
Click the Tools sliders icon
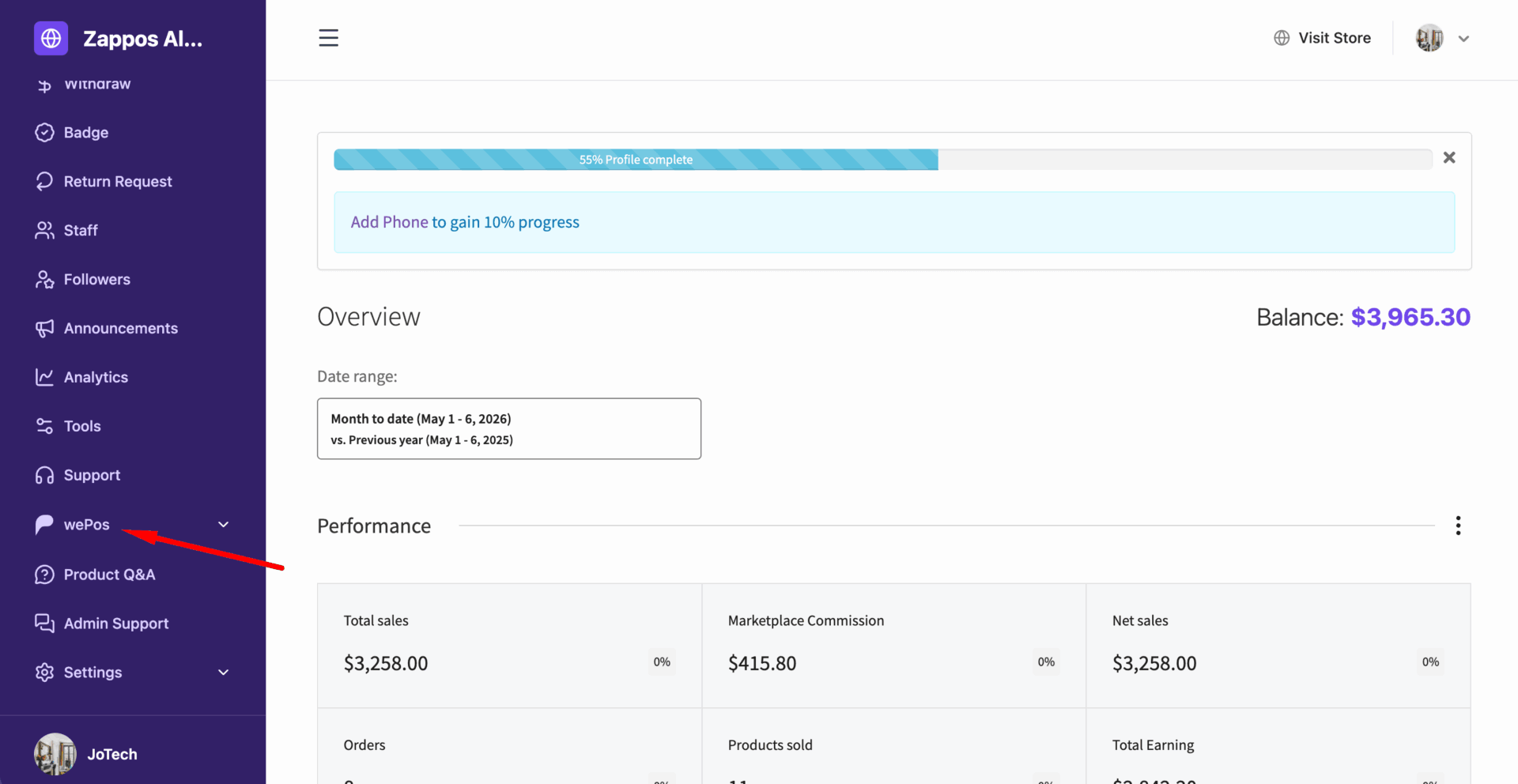pos(44,427)
